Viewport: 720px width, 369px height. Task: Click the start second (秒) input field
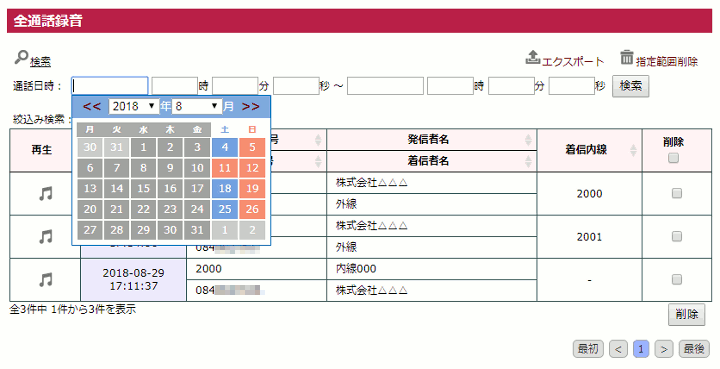(x=296, y=86)
